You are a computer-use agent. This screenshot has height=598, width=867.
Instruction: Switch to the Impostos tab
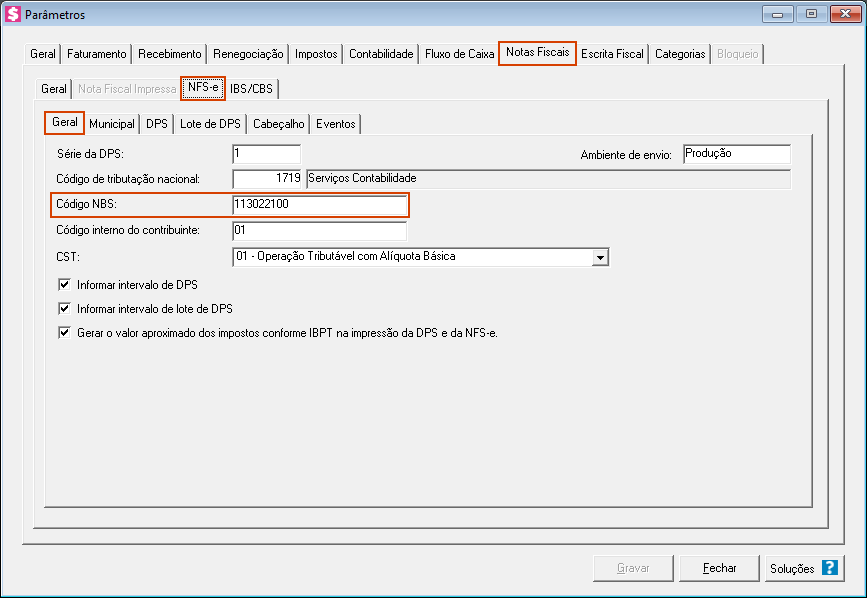pos(316,54)
